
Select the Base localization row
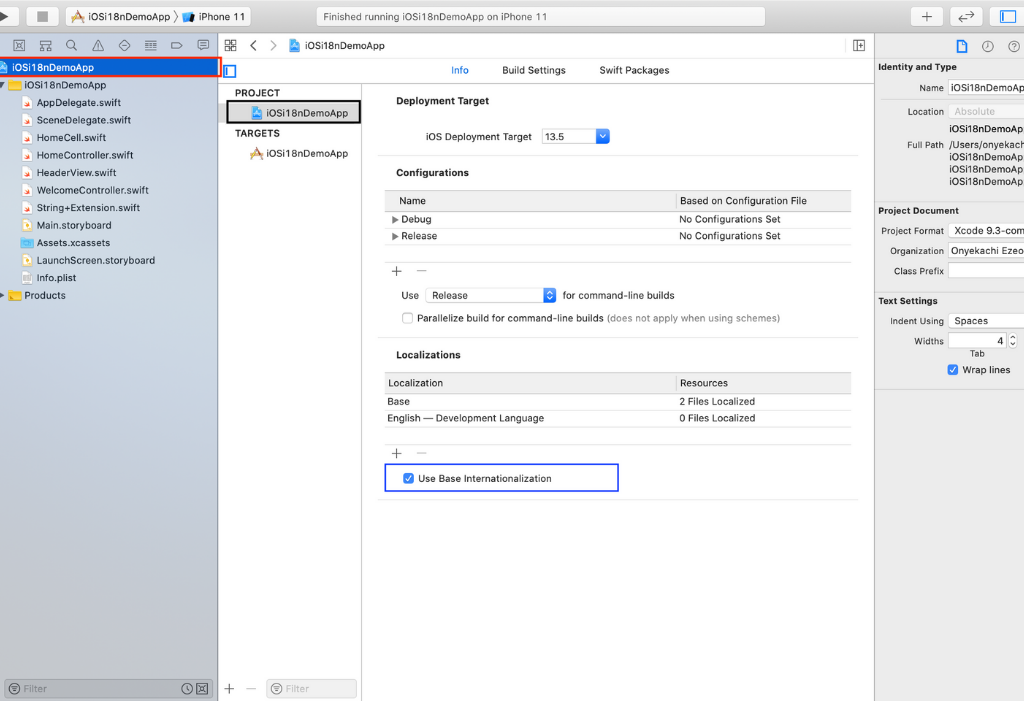pyautogui.click(x=618, y=402)
